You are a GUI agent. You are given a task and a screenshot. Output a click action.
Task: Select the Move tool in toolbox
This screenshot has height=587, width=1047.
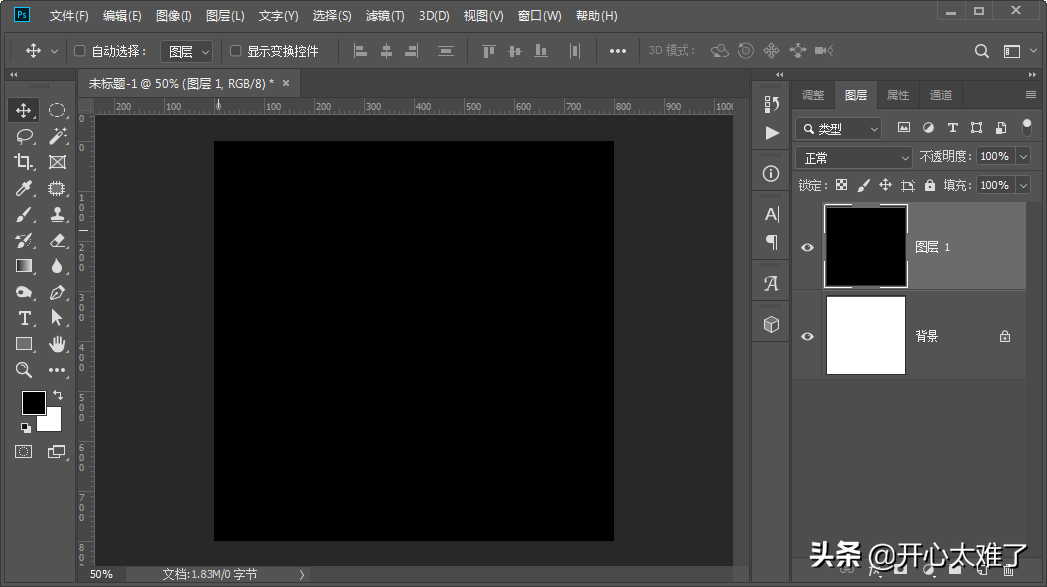coord(23,110)
